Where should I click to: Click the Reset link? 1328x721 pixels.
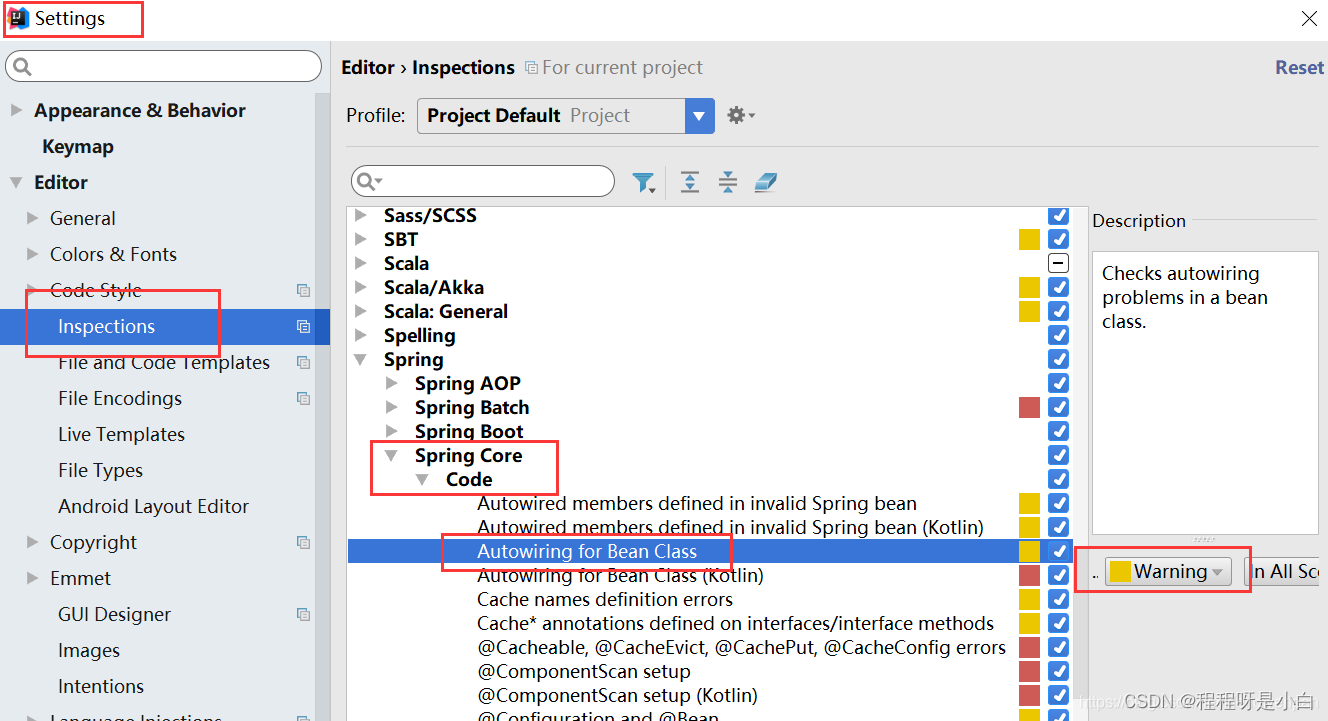(1299, 68)
